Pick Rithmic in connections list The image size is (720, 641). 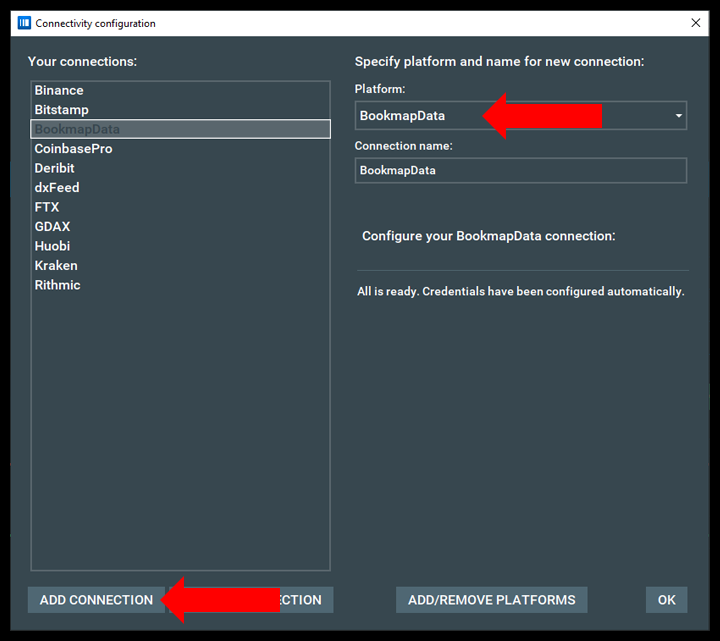180,285
